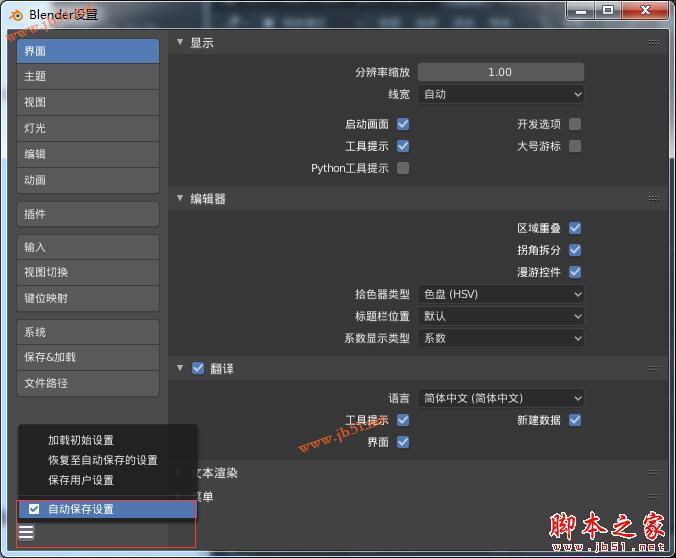
Task: Click the Blender logo in the title bar
Action: [x=16, y=15]
